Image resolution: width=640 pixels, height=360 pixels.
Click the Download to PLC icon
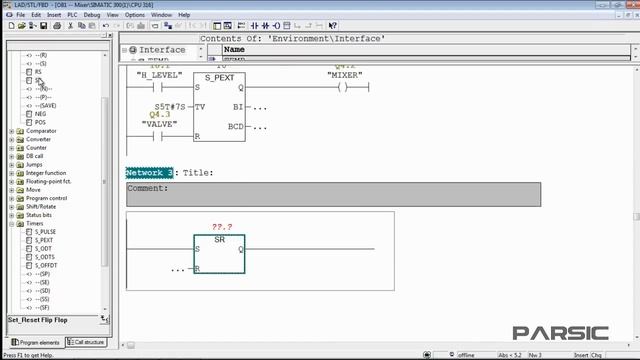(x=141, y=26)
